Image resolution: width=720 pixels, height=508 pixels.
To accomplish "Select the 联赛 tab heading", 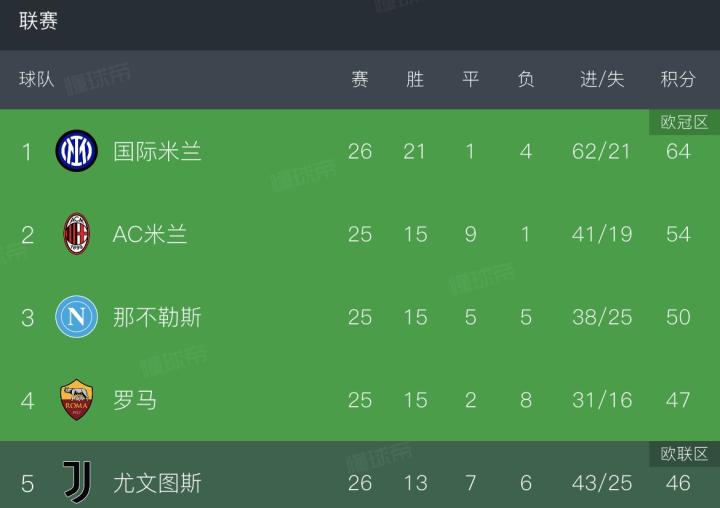I will click(38, 21).
